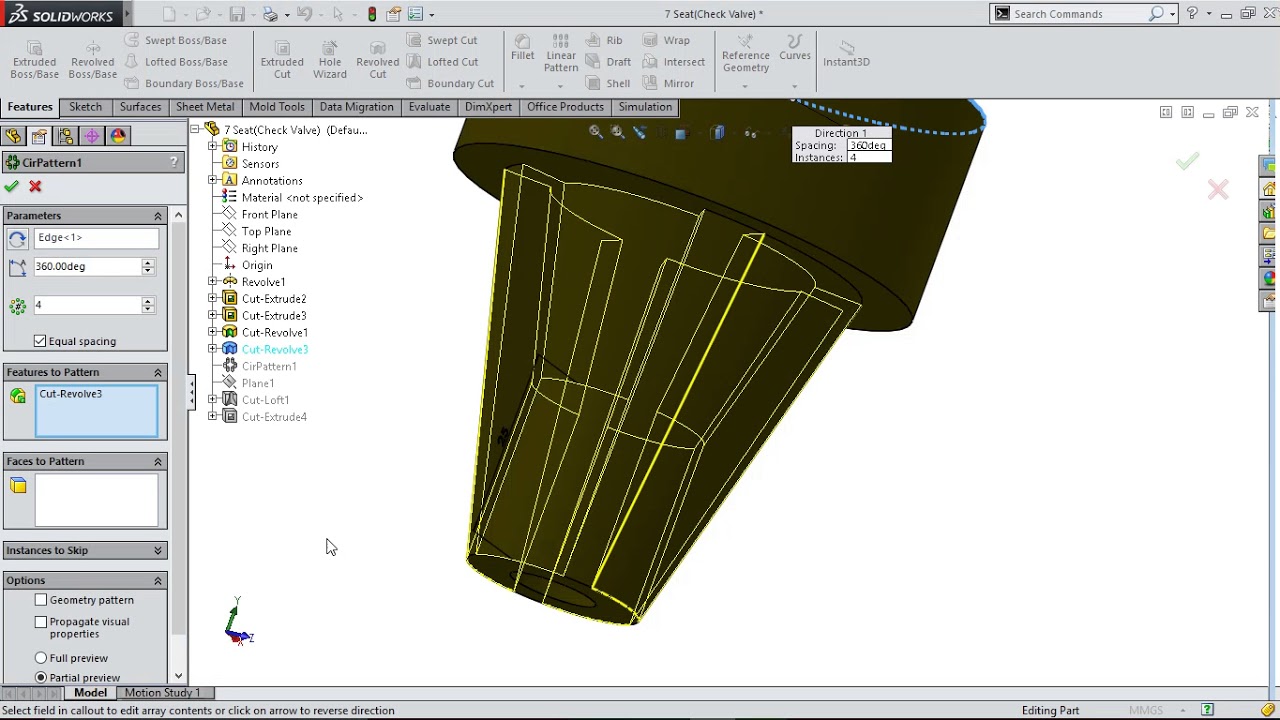Select the Full preview radio button
This screenshot has width=1280, height=720.
[41, 658]
